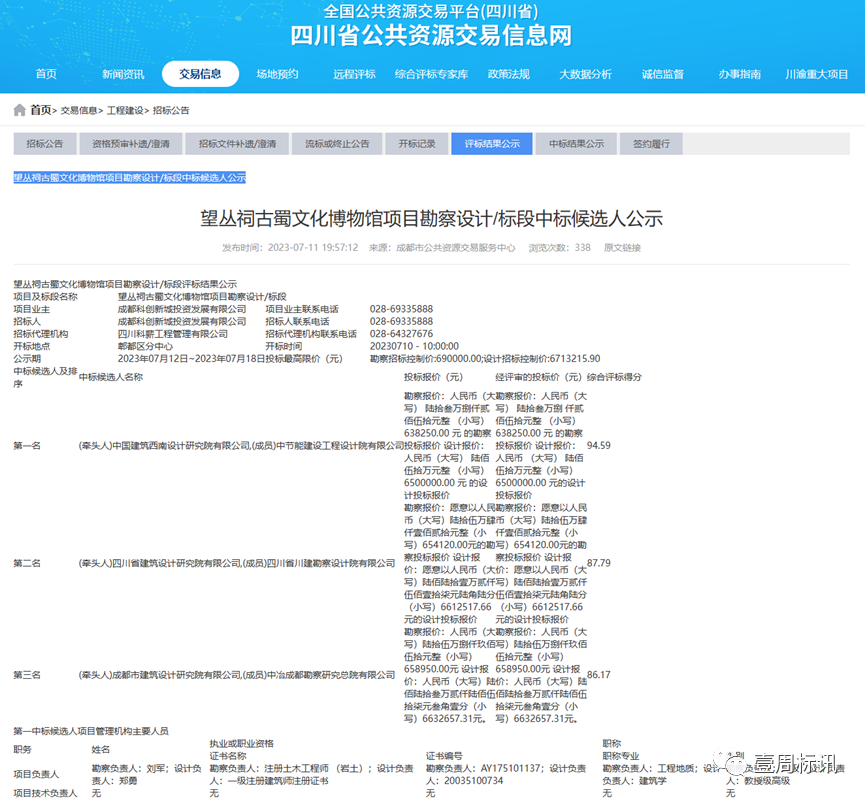Open the 招标公告 sub-tab
This screenshot has width=865, height=801.
43,143
